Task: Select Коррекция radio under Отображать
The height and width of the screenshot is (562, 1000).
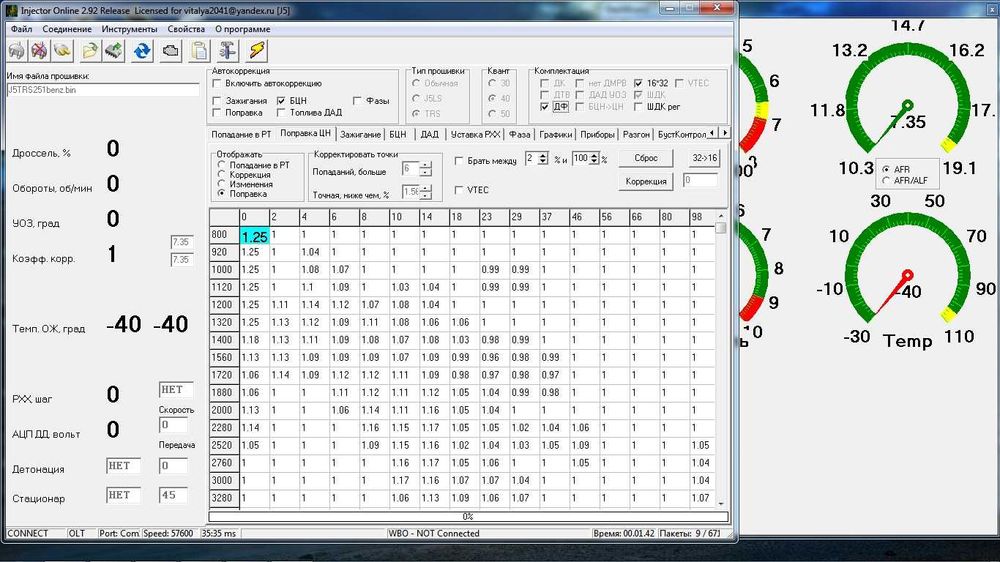Action: (x=222, y=175)
